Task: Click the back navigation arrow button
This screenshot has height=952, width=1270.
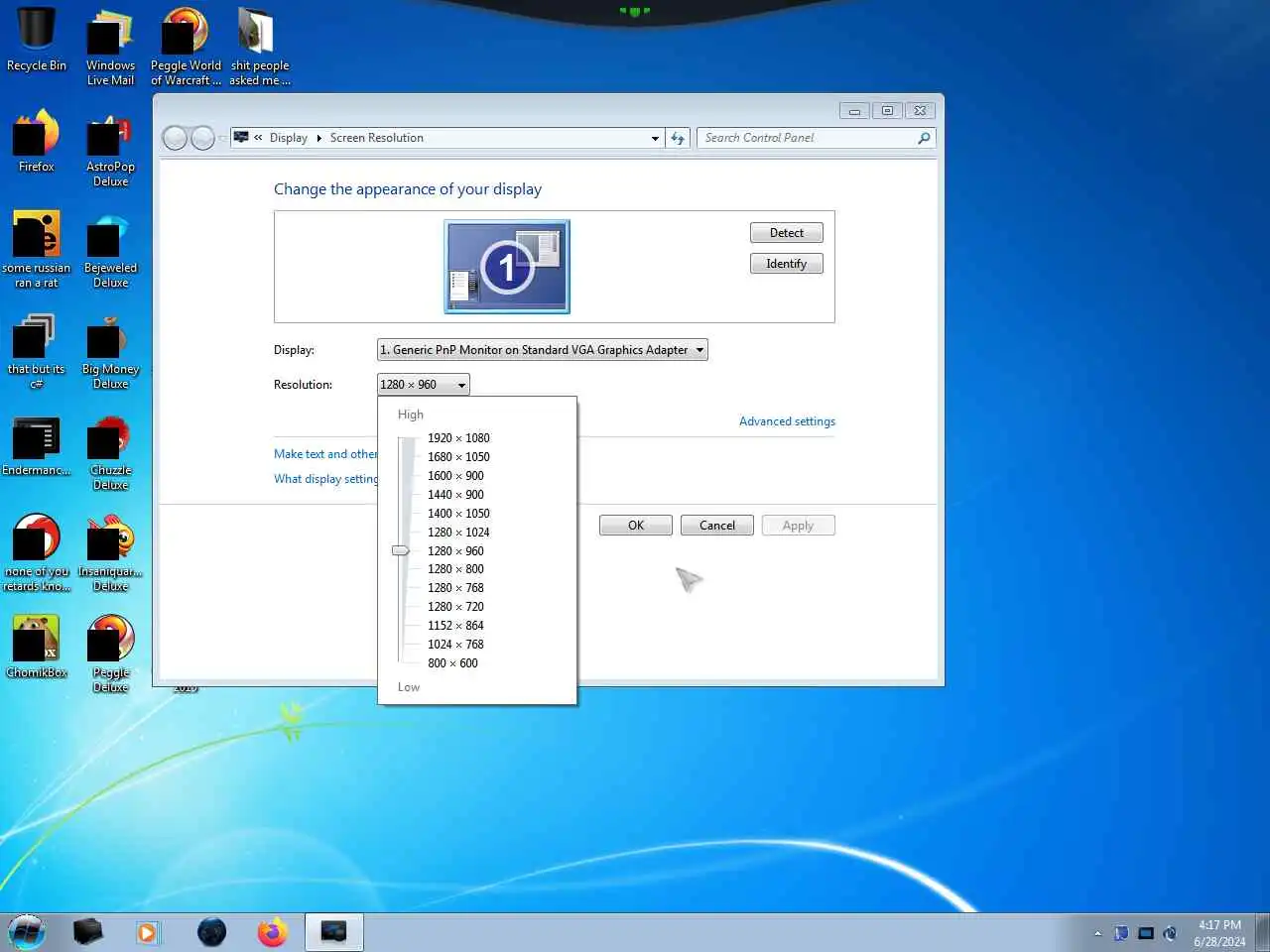Action: point(175,138)
